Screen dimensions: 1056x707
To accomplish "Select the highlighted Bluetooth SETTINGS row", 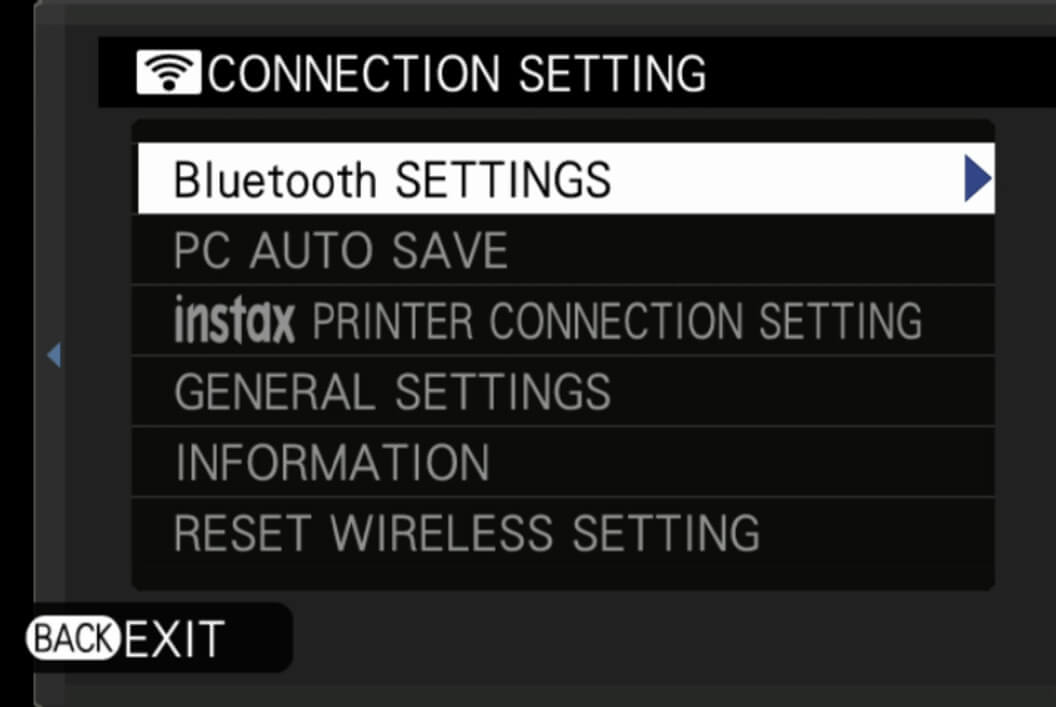I will (x=566, y=178).
